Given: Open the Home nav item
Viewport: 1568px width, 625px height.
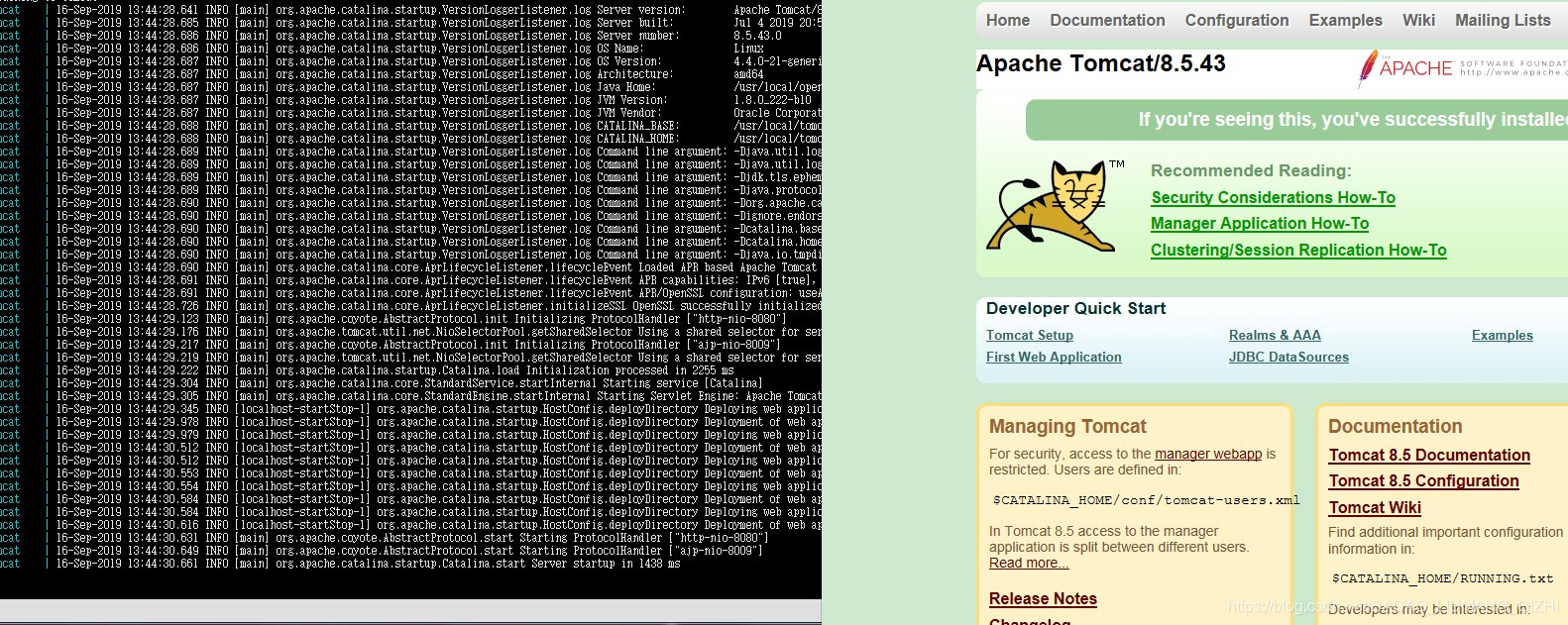Looking at the screenshot, I should point(1008,20).
